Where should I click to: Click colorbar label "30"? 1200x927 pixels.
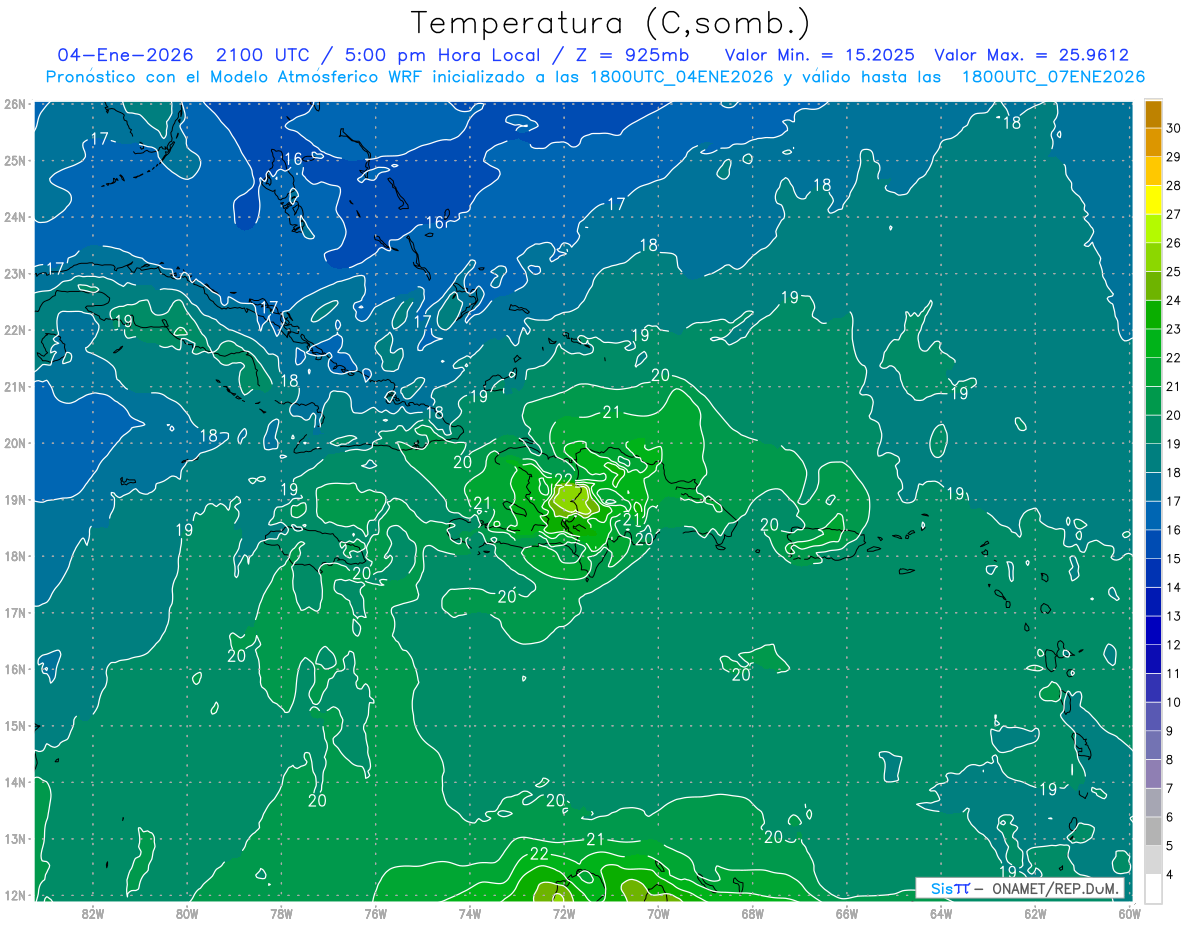point(1174,128)
